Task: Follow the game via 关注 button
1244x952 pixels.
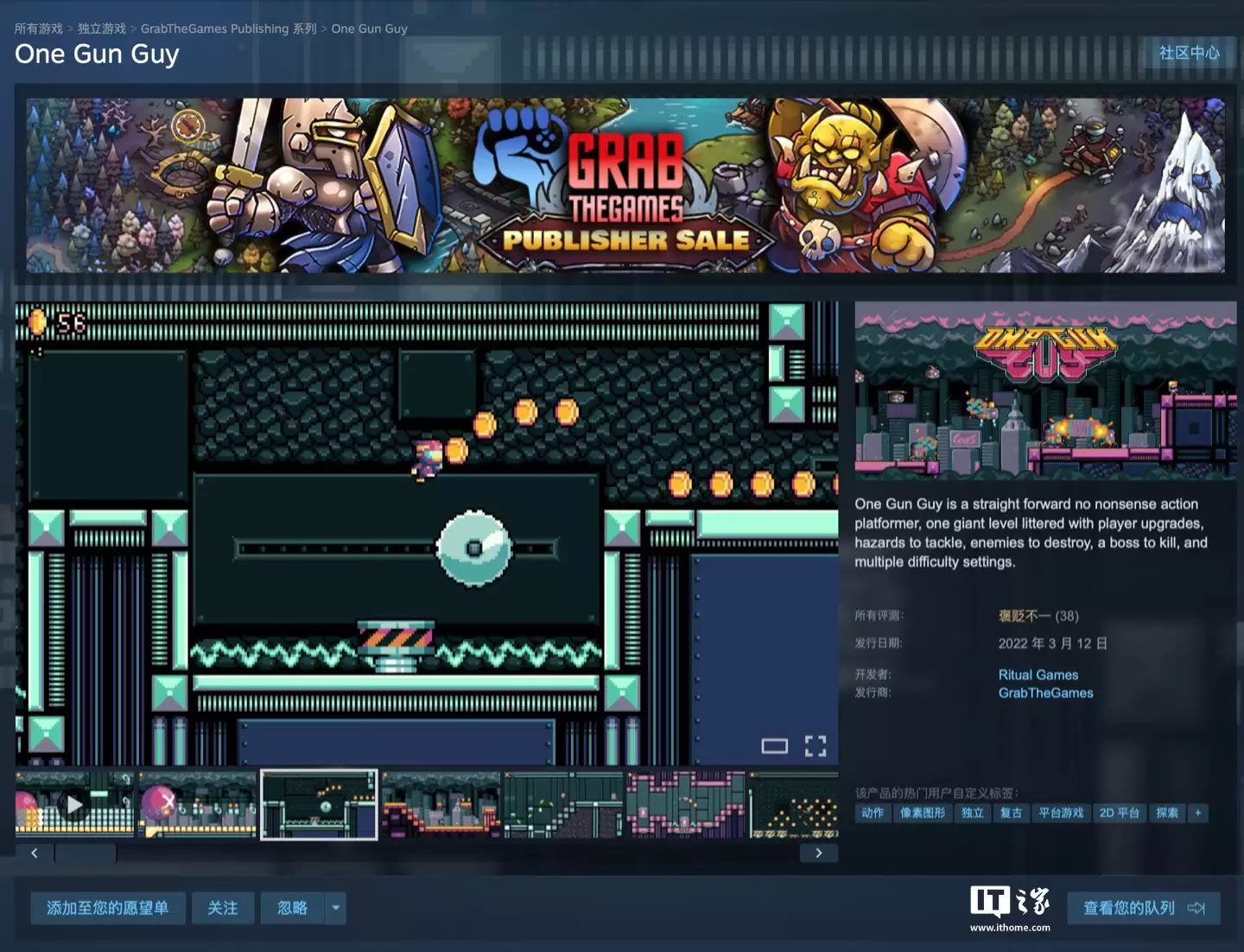Action: [223, 908]
